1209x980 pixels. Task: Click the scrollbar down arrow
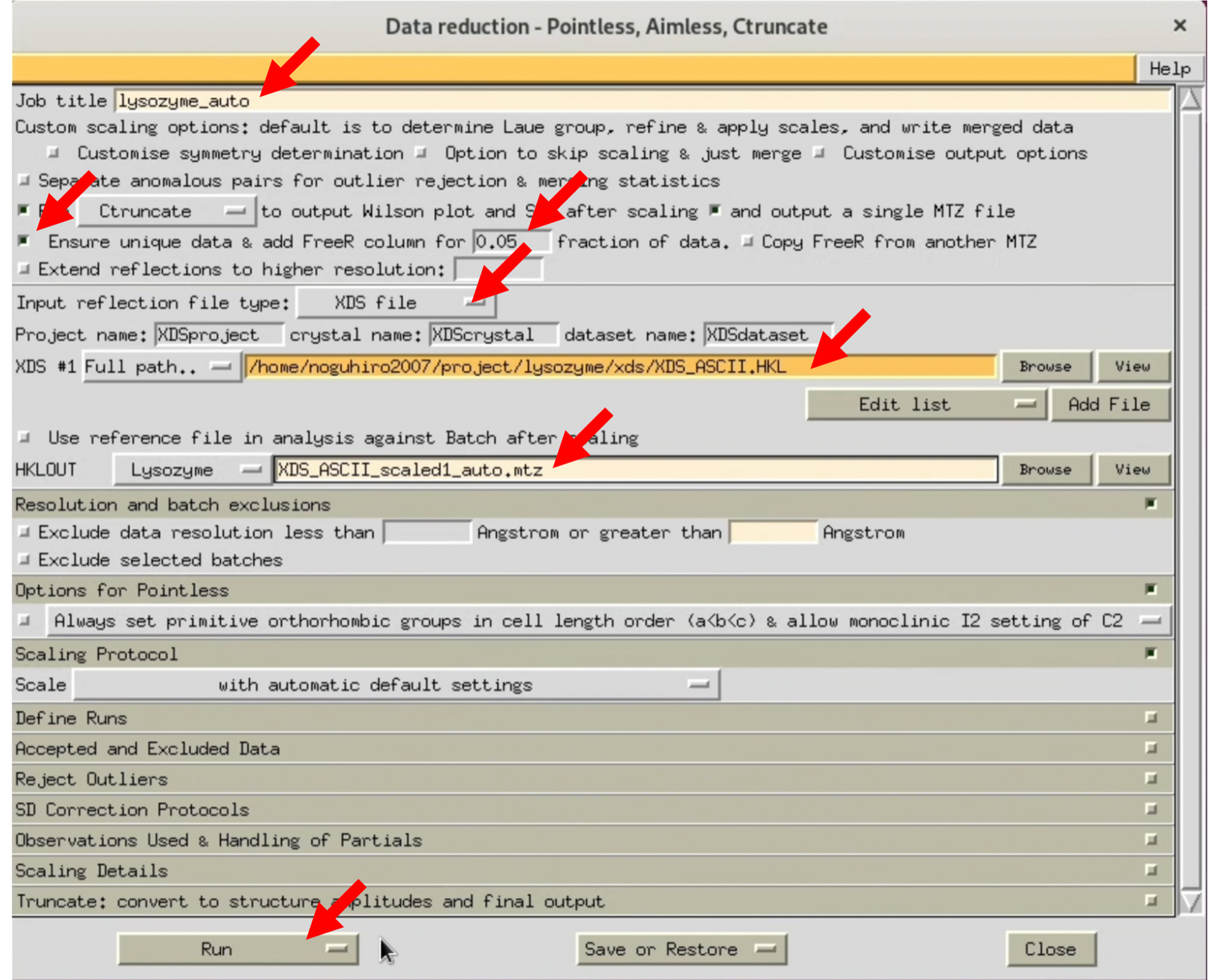tap(1191, 902)
